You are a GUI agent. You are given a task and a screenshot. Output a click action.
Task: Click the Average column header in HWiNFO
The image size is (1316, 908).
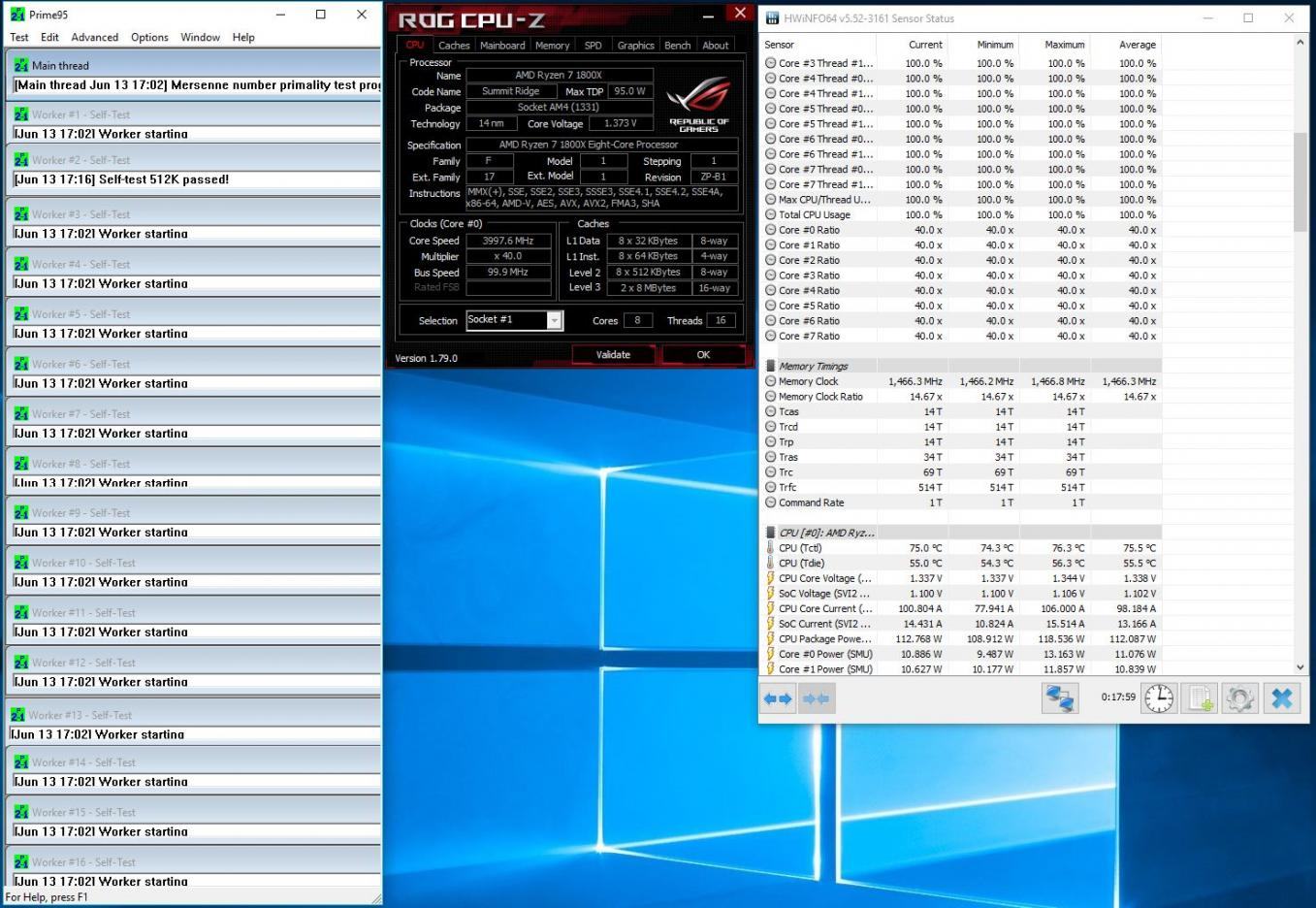coord(1127,45)
